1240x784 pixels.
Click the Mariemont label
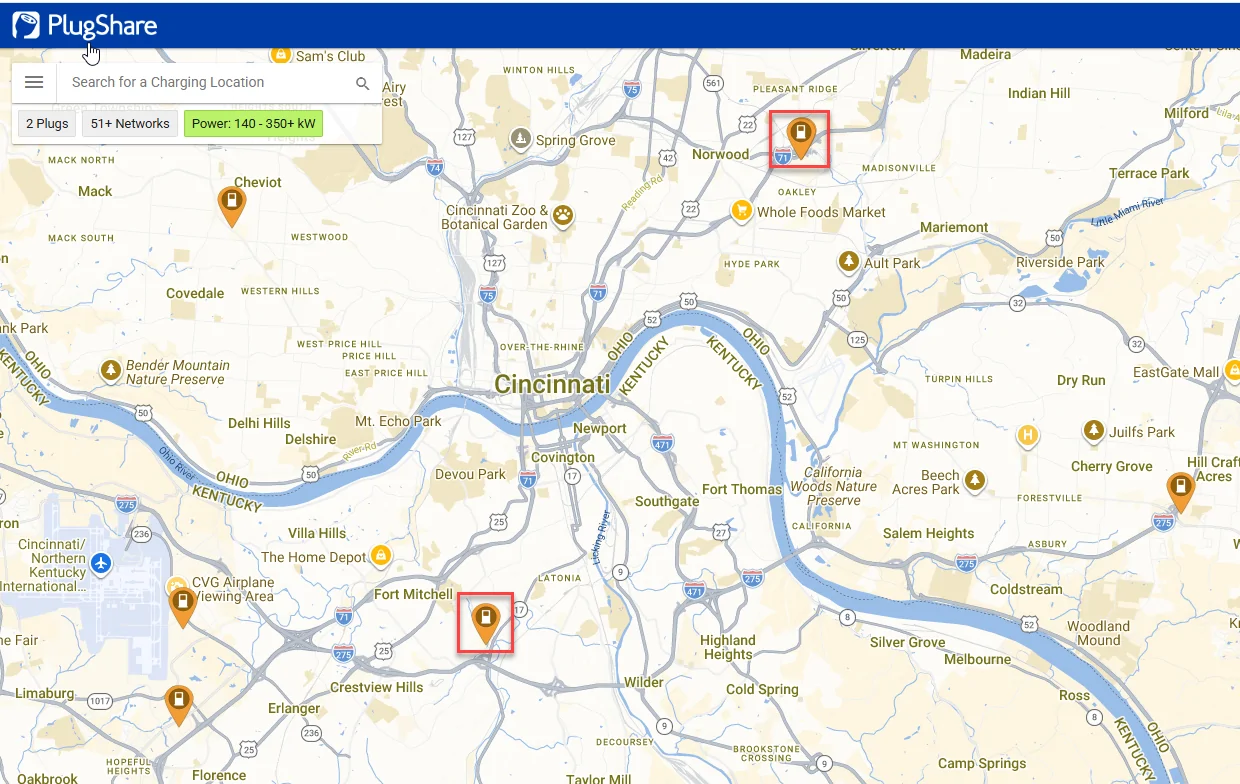954,227
